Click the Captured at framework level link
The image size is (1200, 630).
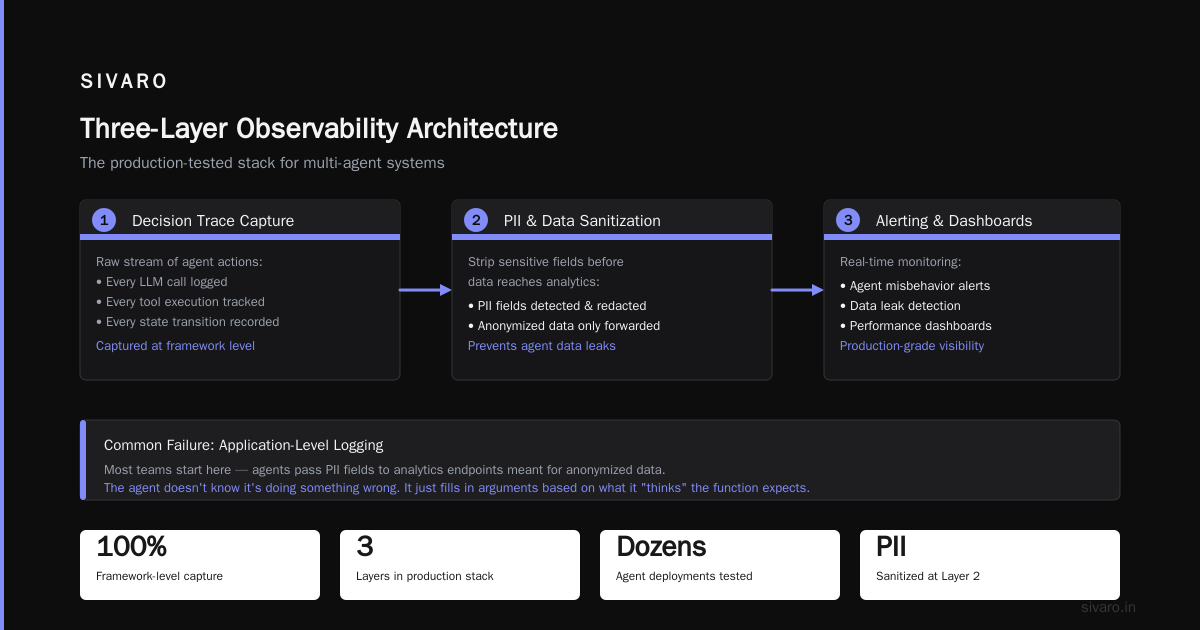click(x=175, y=346)
